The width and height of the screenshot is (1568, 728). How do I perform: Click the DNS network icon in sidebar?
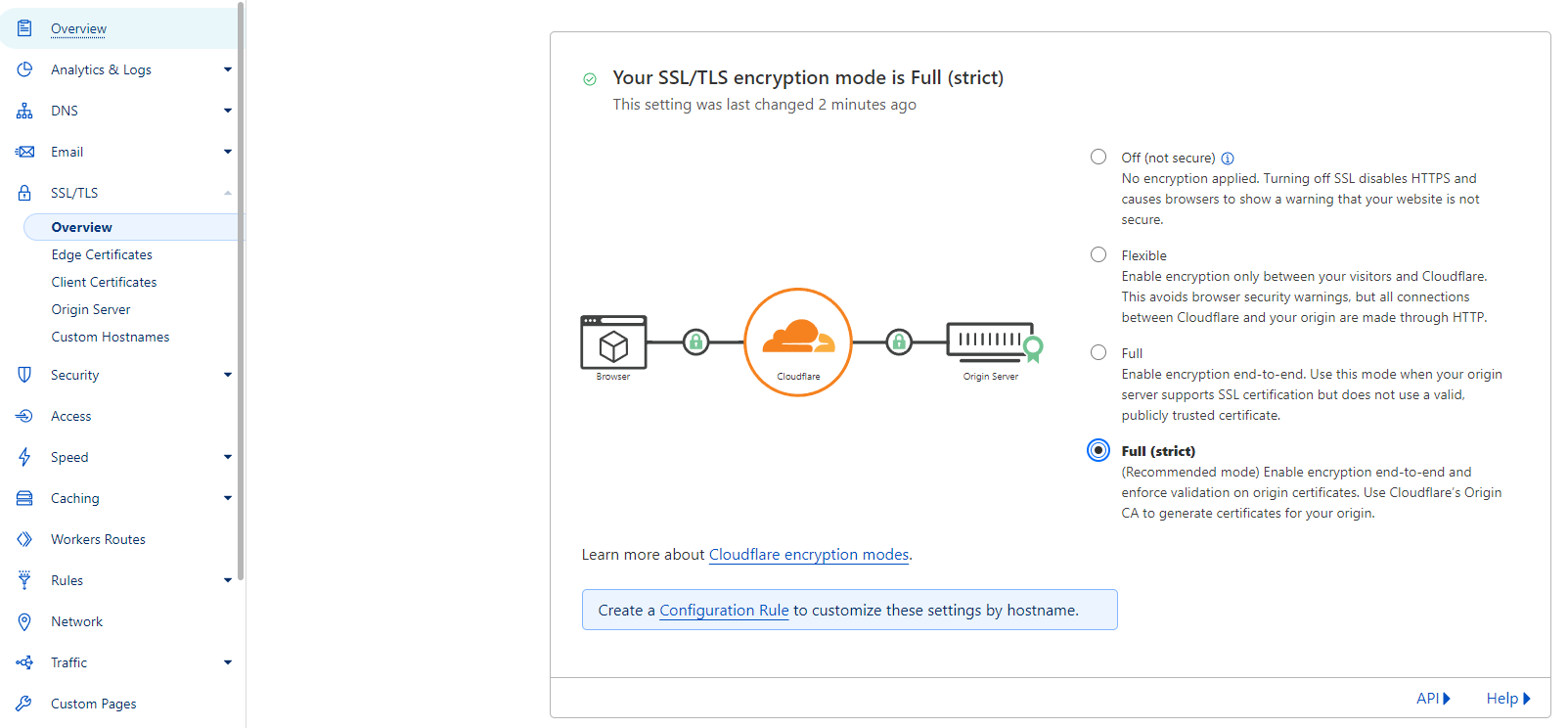[x=24, y=111]
